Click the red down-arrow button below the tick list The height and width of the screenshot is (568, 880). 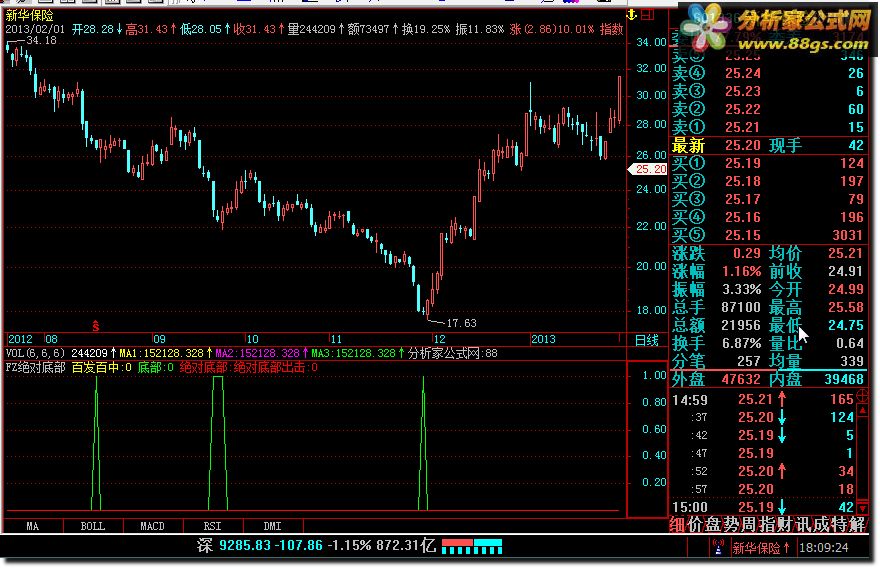click(x=863, y=507)
